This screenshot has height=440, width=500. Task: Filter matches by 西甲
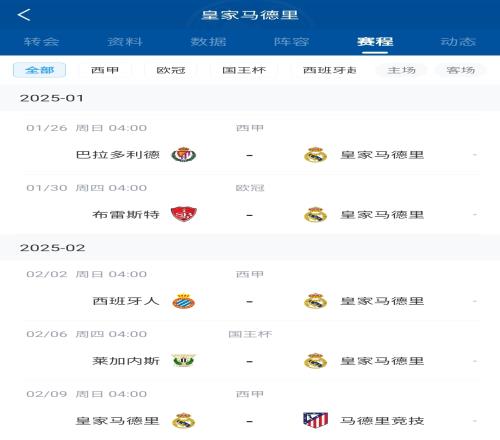coord(105,70)
